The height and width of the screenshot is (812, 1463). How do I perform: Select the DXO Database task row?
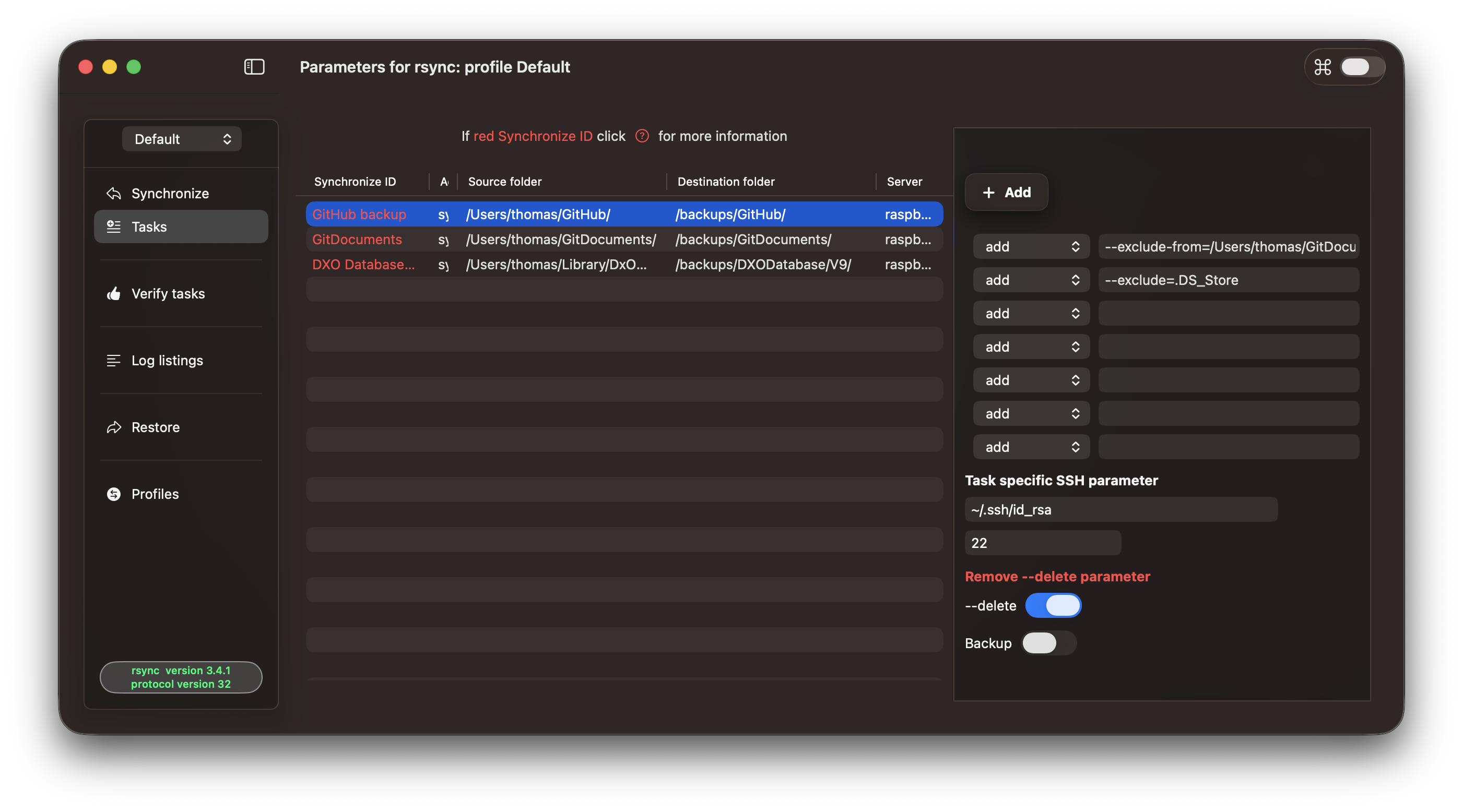tap(623, 265)
